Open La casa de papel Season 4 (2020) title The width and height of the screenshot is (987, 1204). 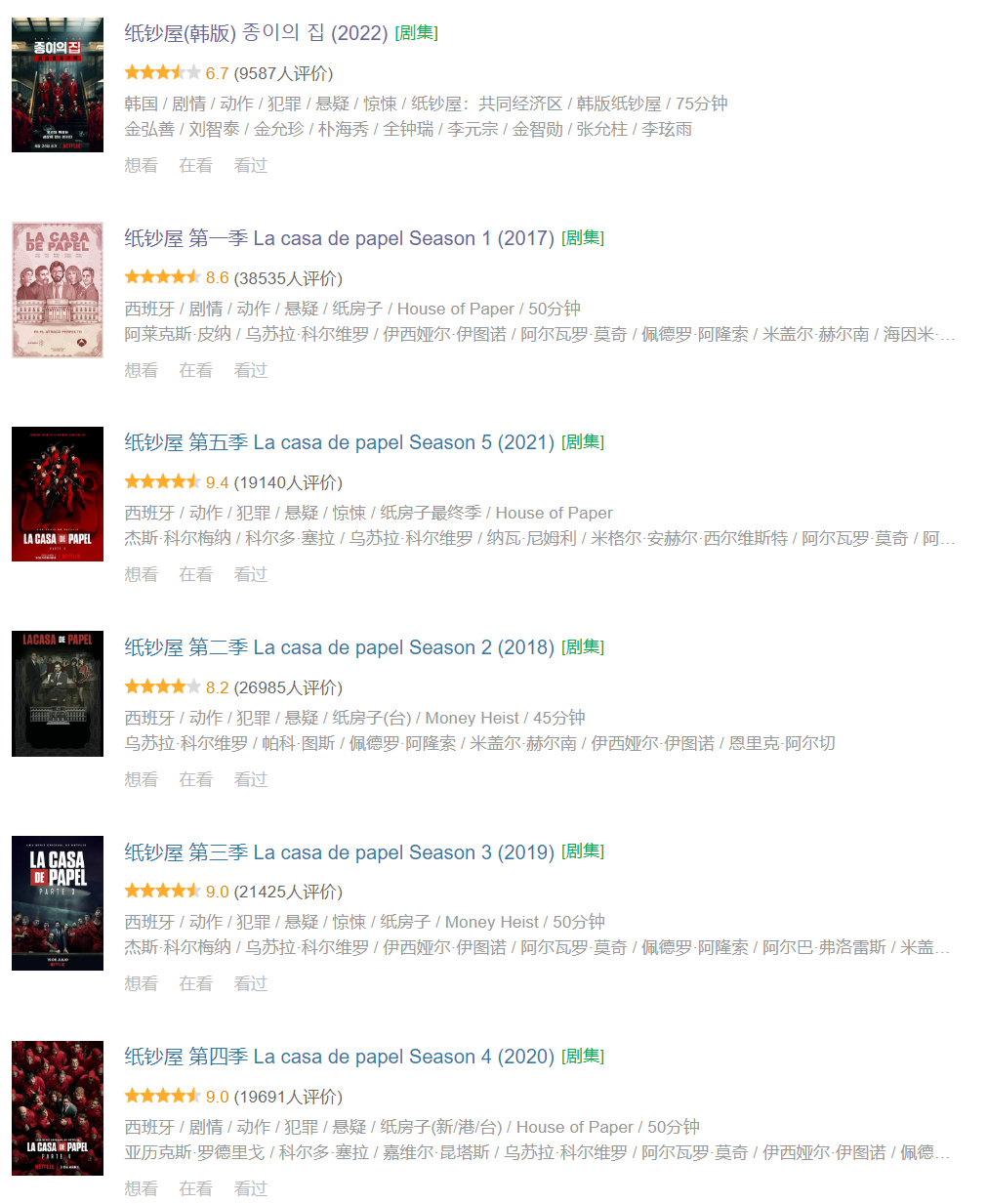339,1057
